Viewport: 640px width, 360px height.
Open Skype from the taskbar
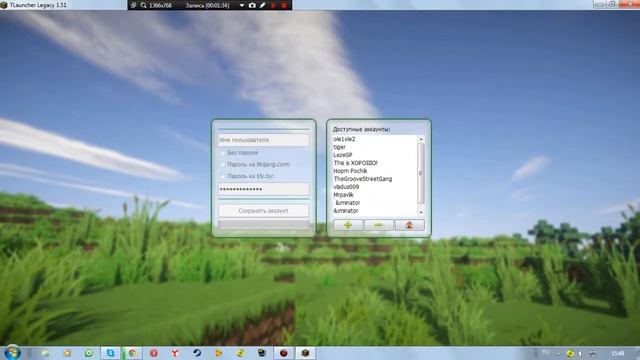tap(111, 353)
